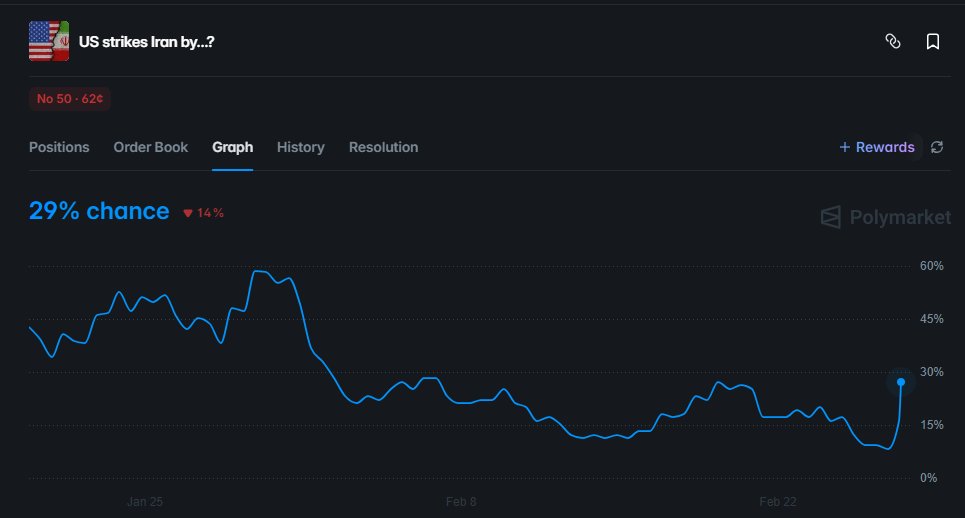Click the Jan 25 date label

click(x=145, y=501)
